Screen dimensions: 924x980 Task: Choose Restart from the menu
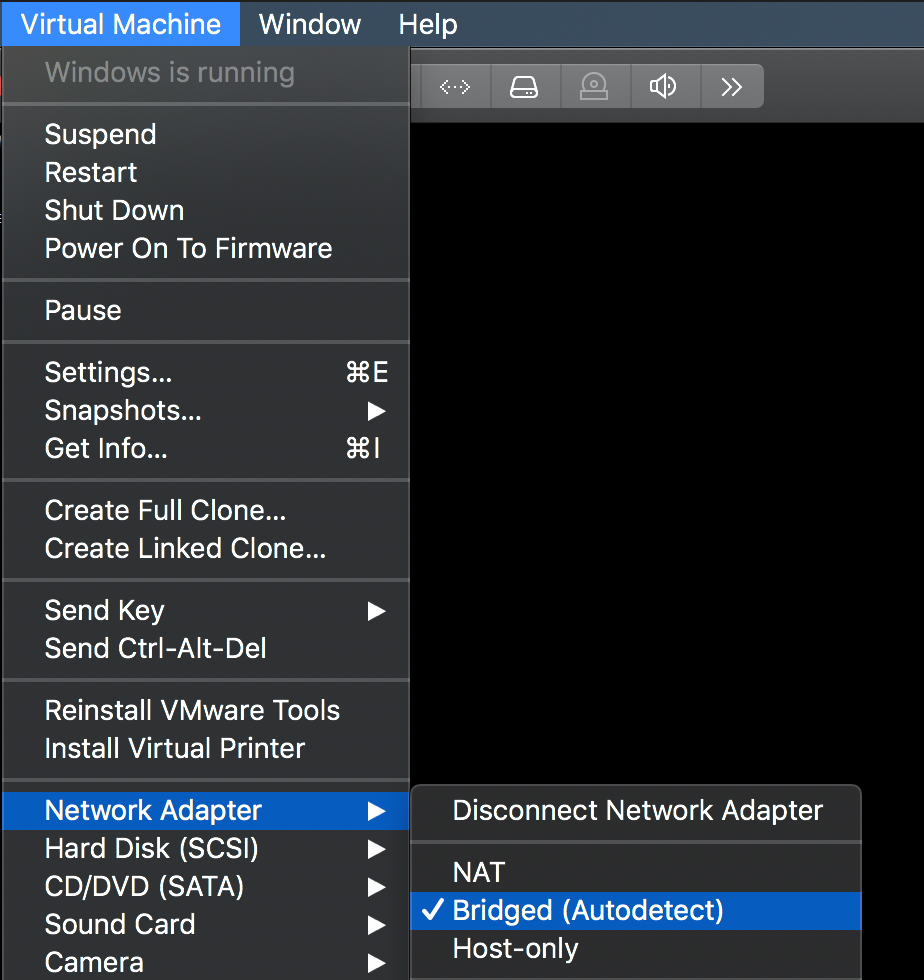206,172
